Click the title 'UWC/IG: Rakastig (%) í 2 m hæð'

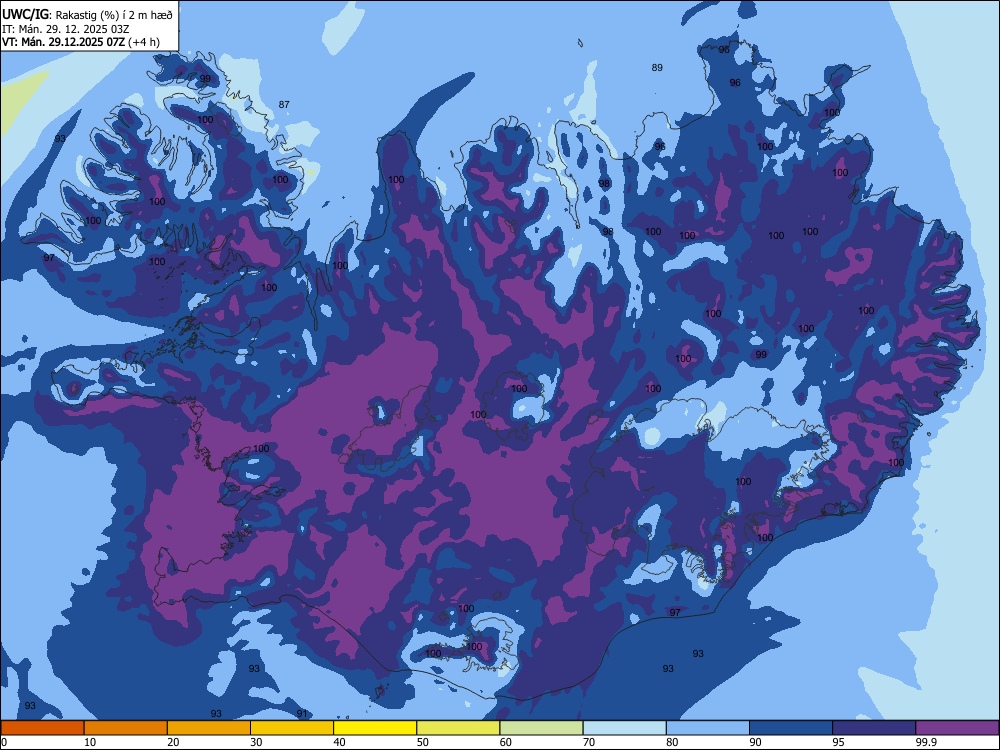click(x=87, y=15)
